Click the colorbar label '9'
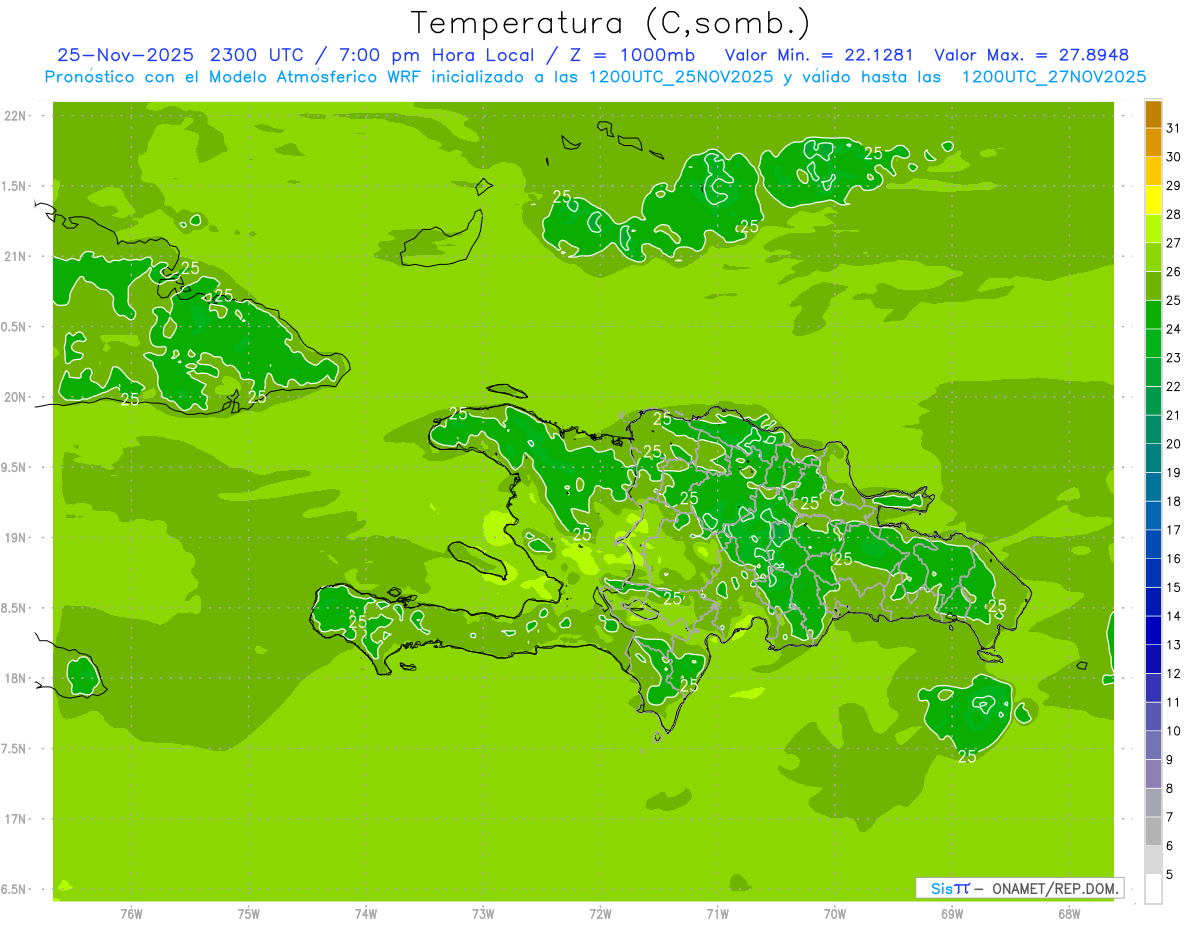This screenshot has width=1200, height=927. click(x=1169, y=760)
